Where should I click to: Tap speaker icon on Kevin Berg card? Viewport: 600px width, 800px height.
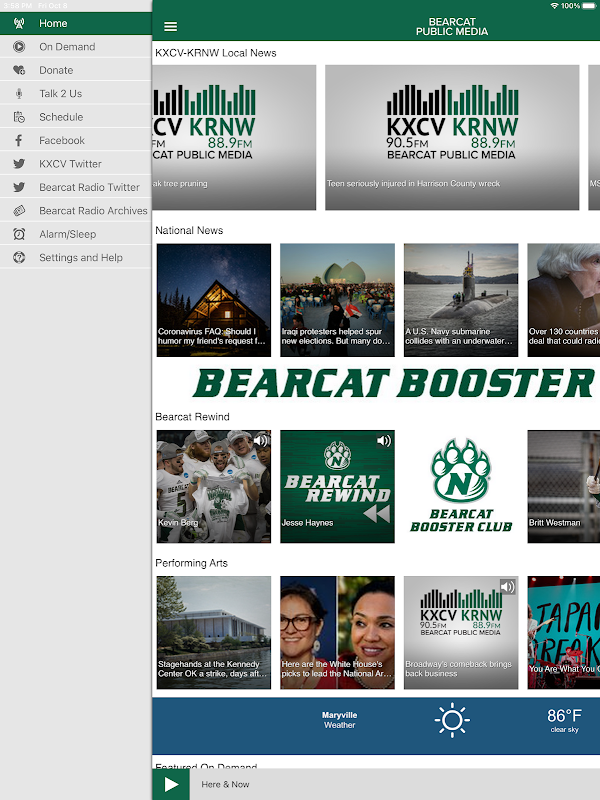tap(261, 440)
